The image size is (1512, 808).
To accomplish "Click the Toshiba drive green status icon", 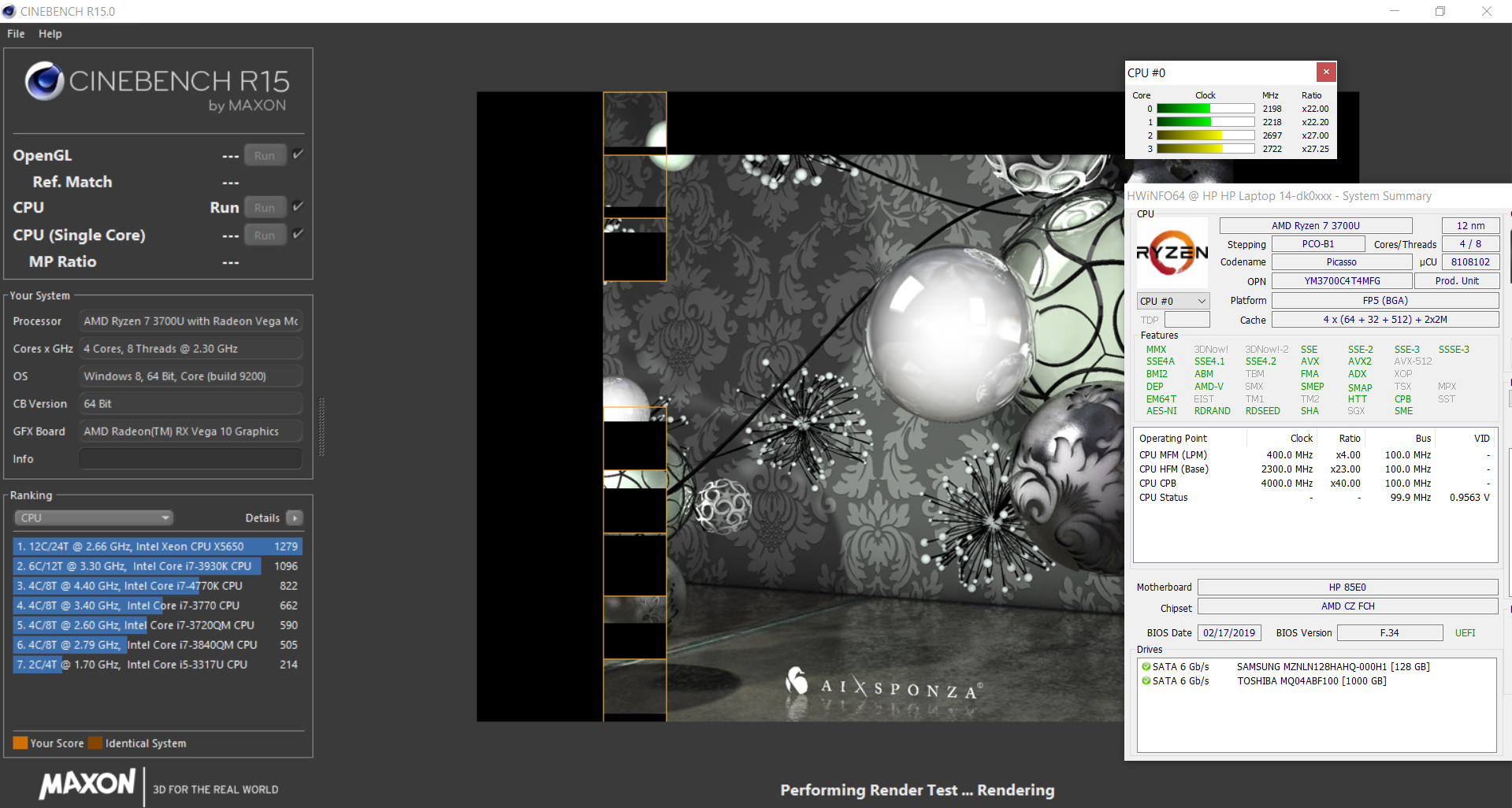I will pyautogui.click(x=1146, y=681).
